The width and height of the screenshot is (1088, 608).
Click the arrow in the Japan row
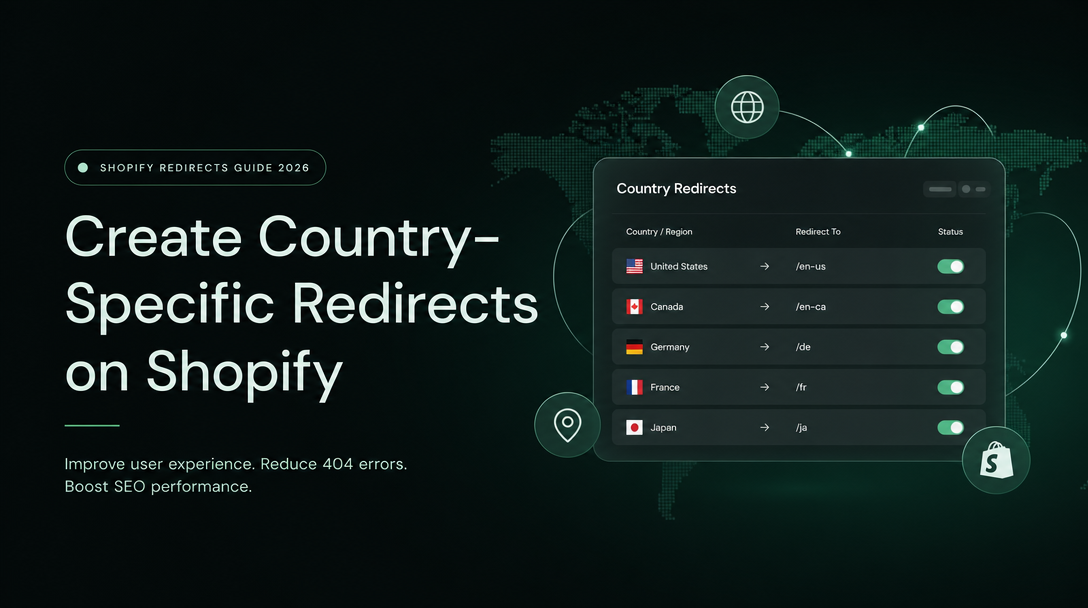764,428
